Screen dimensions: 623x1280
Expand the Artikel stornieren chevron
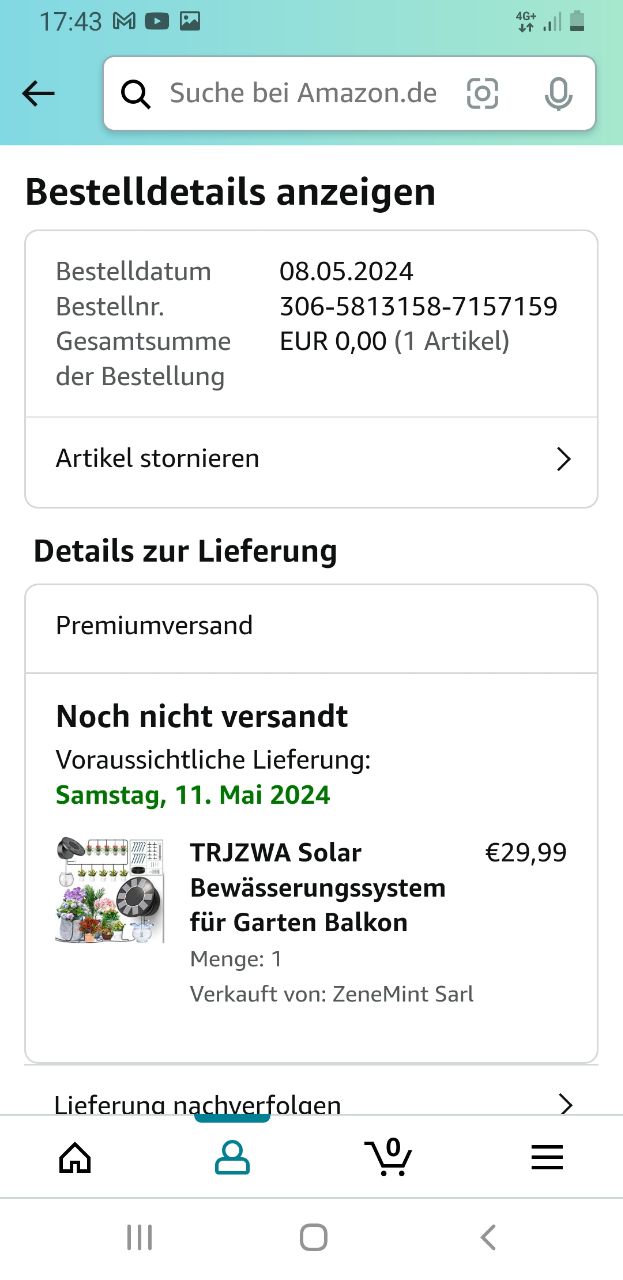pos(564,459)
